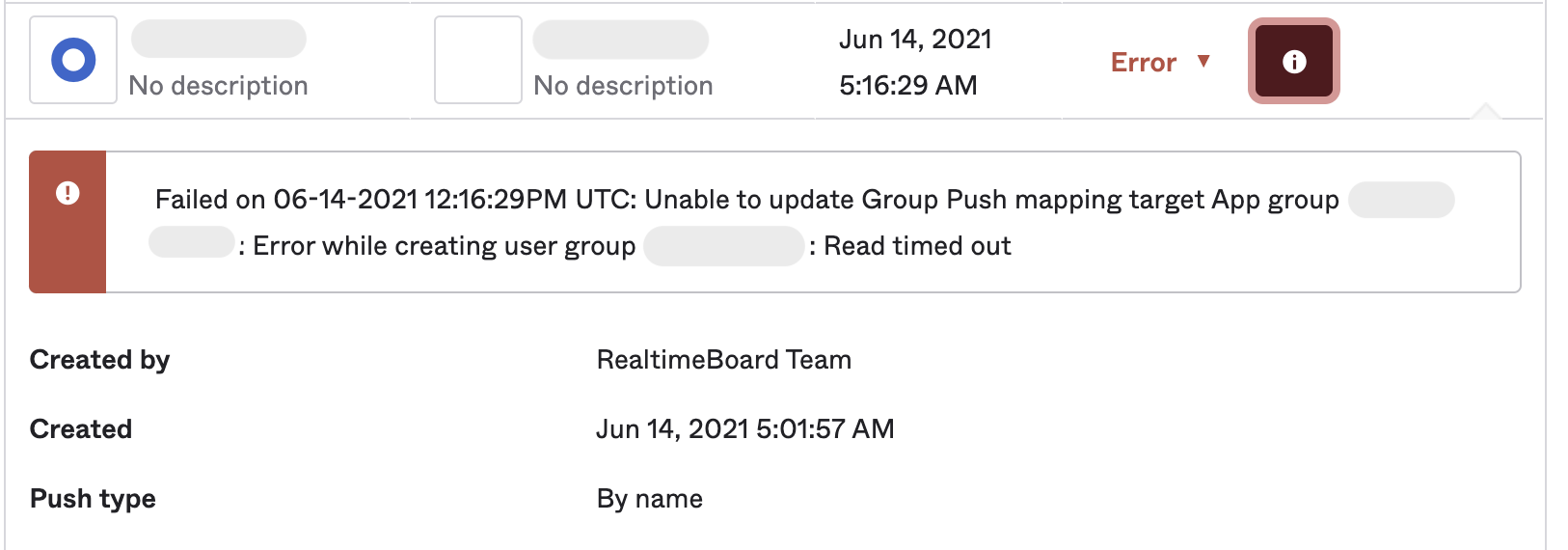Viewport: 1568px width, 550px height.
Task: Click the Created by label
Action: tap(100, 360)
